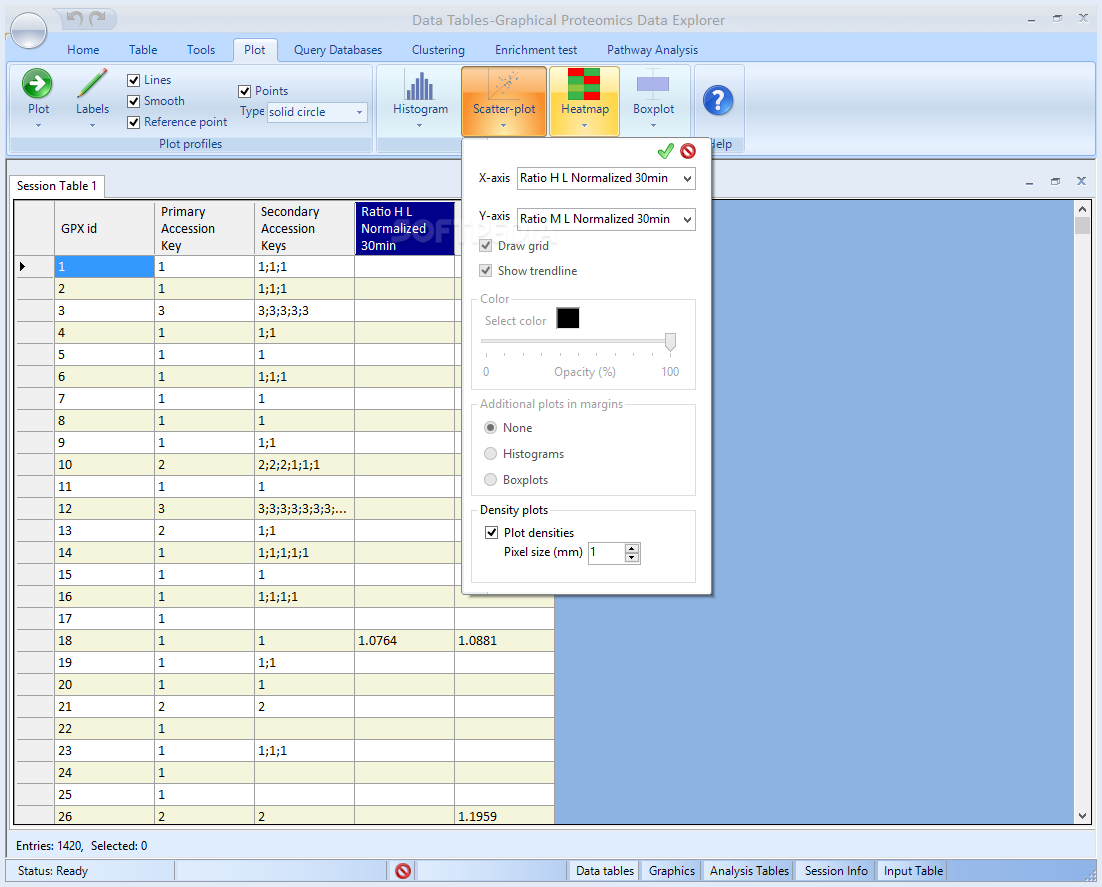Screen dimensions: 1102x887
Task: Minimize the Session Table inner window
Action: click(1029, 182)
